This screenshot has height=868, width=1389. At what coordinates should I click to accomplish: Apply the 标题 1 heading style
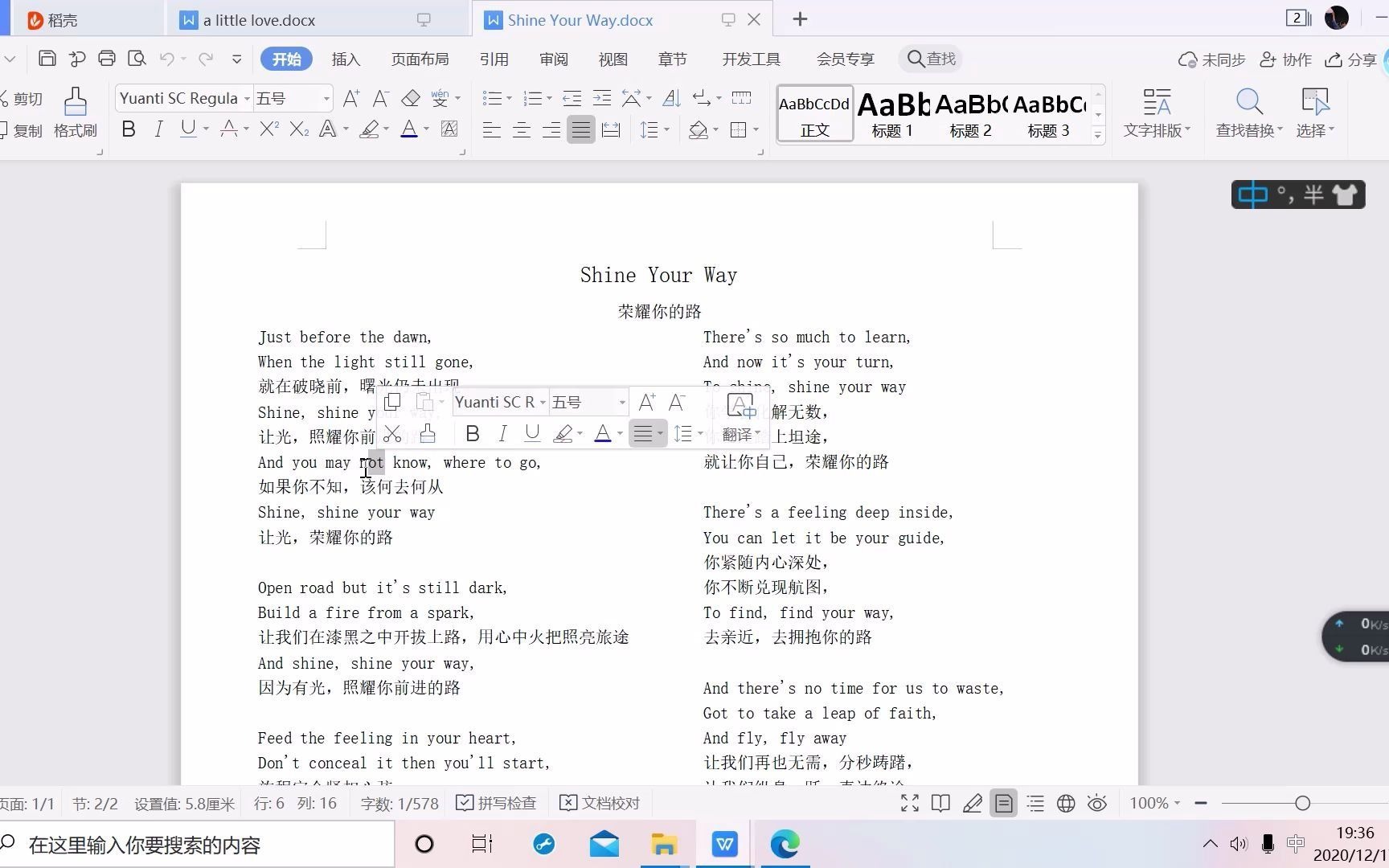click(x=892, y=114)
